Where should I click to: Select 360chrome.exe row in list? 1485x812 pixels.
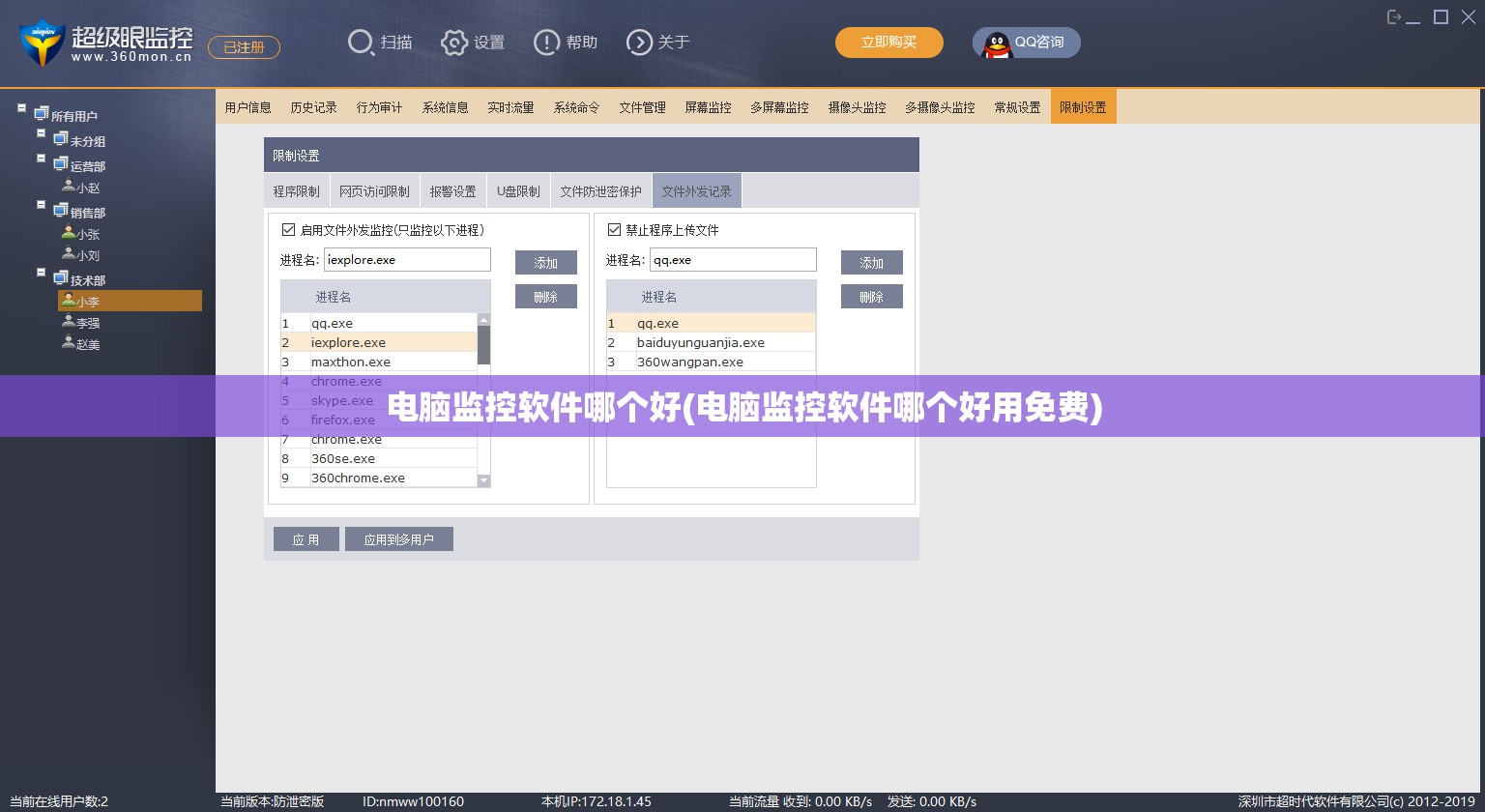pos(379,478)
